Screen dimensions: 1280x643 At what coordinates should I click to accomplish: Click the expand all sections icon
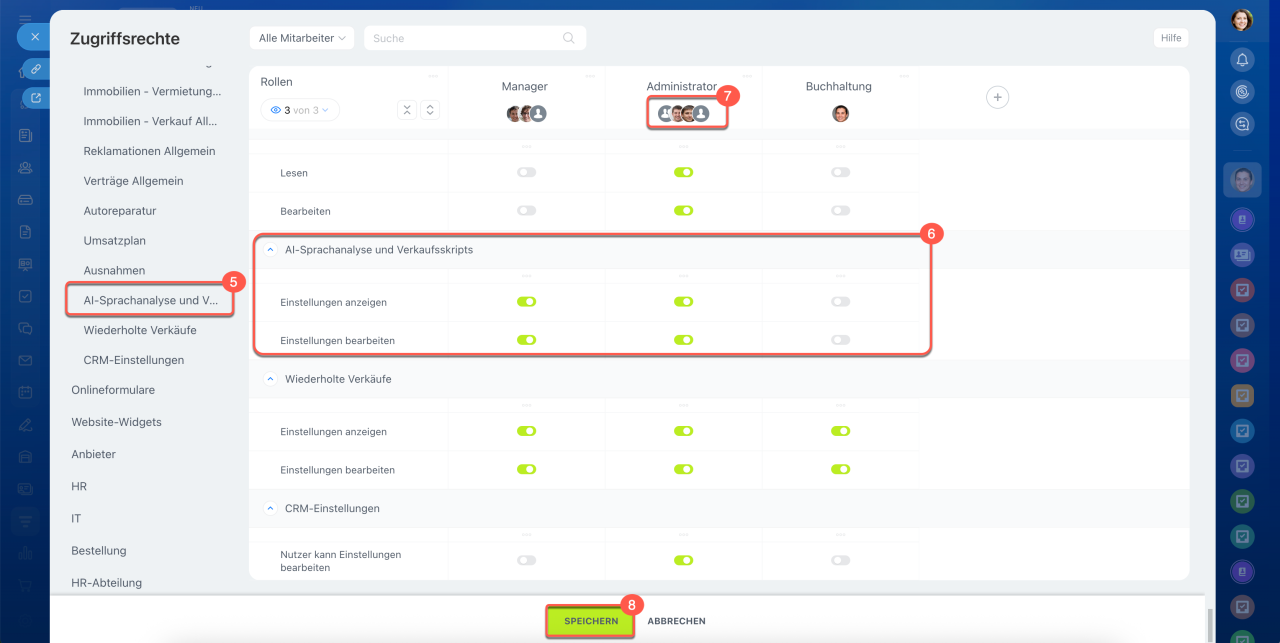pos(430,110)
